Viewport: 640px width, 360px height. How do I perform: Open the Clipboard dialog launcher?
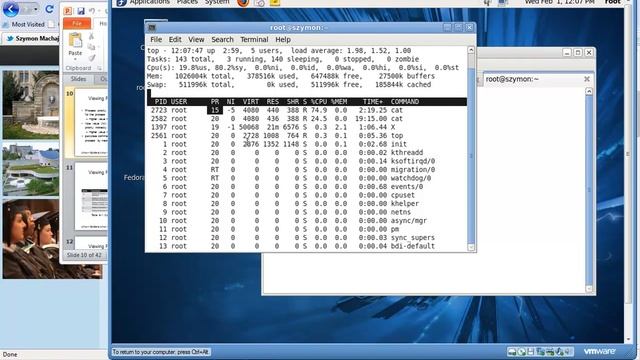[x=99, y=68]
